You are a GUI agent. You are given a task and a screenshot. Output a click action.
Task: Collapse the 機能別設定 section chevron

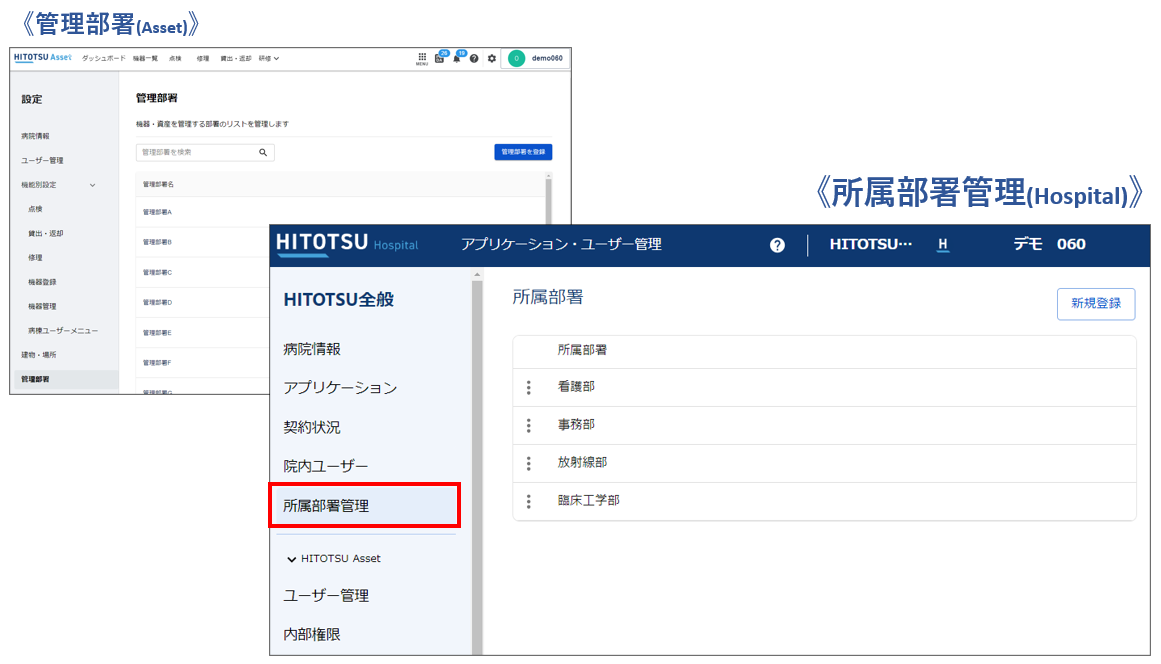tap(93, 185)
